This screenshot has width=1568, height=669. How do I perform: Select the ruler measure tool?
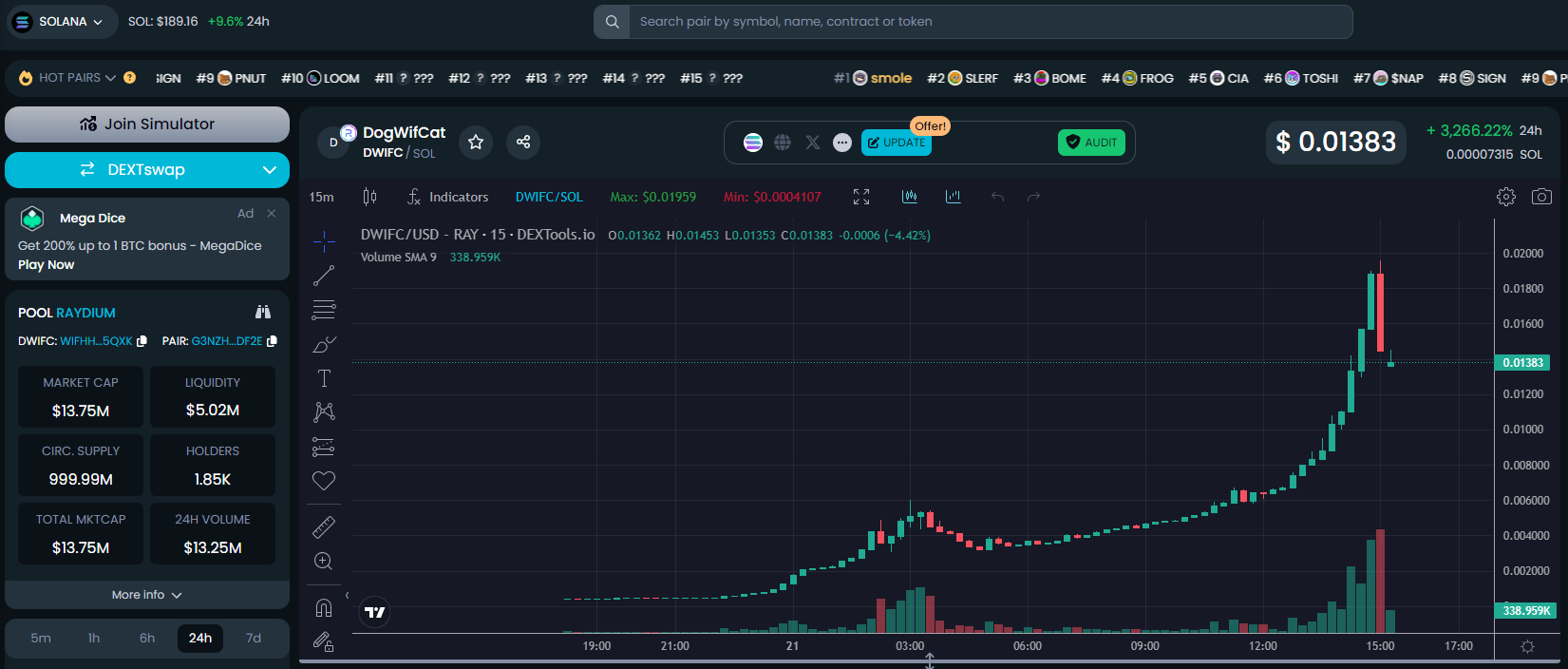click(x=324, y=526)
